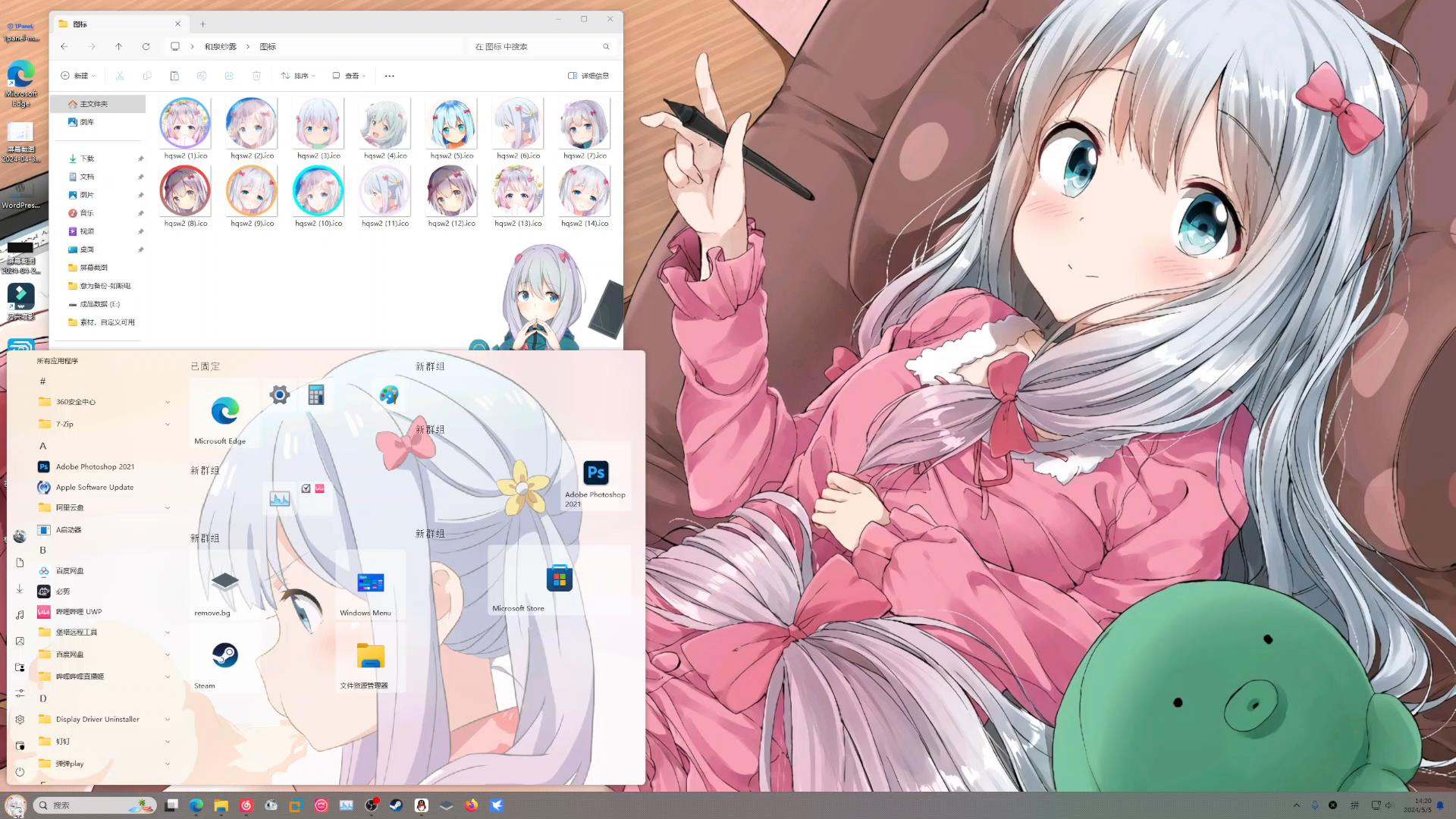Click the Calculator pinned icon
Screen dimensions: 1456x819
coord(316,395)
